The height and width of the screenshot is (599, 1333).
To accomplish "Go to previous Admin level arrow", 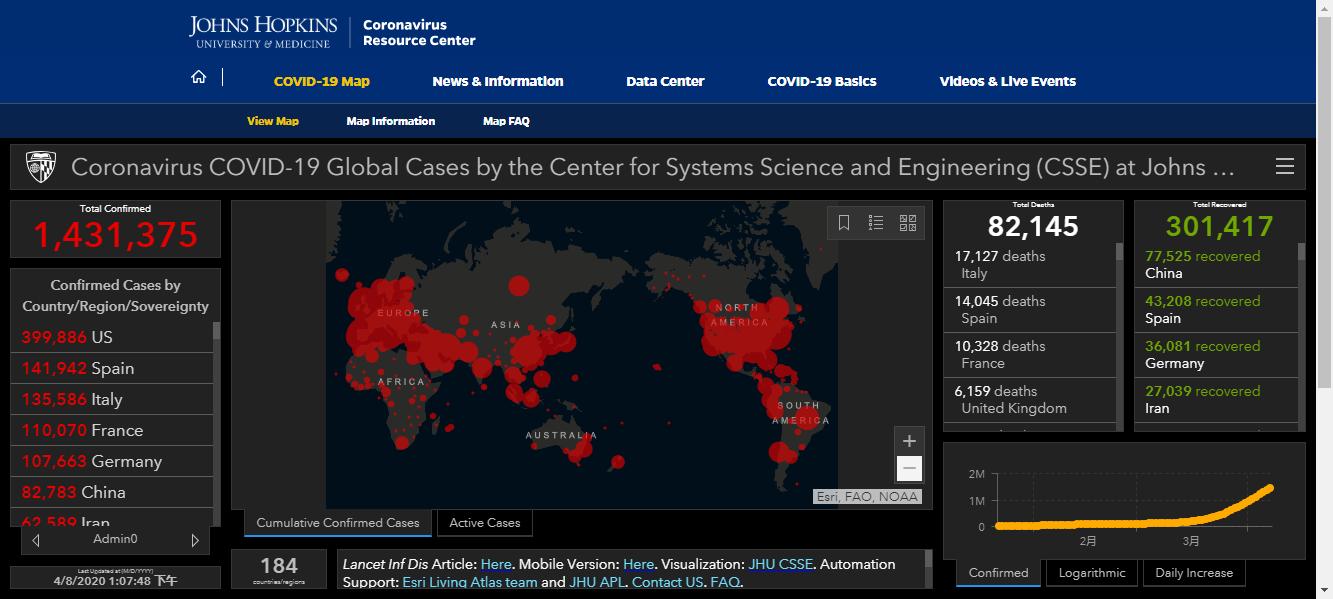I will (x=36, y=540).
